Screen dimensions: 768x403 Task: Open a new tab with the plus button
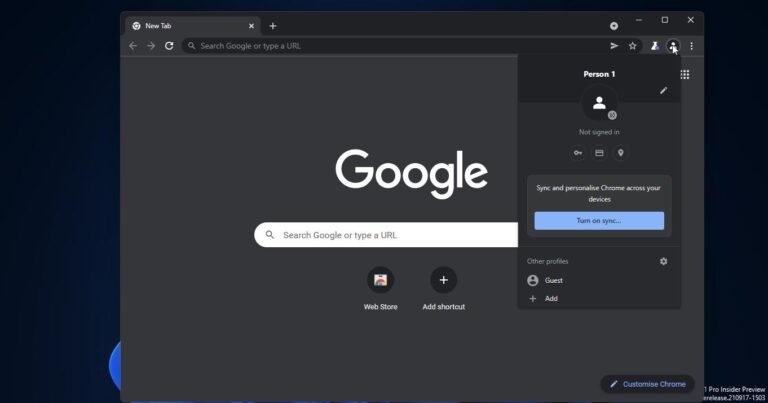tap(273, 25)
